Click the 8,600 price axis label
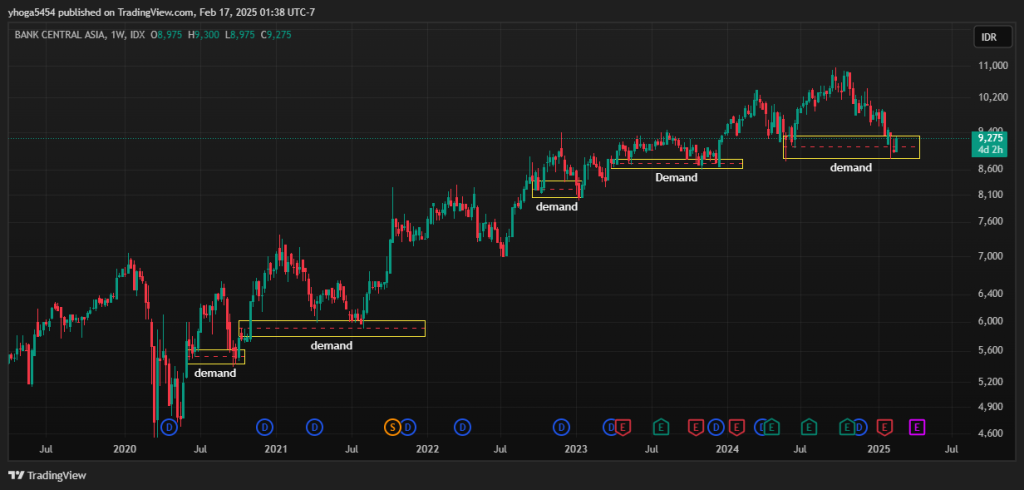This screenshot has height=490, width=1024. 991,169
